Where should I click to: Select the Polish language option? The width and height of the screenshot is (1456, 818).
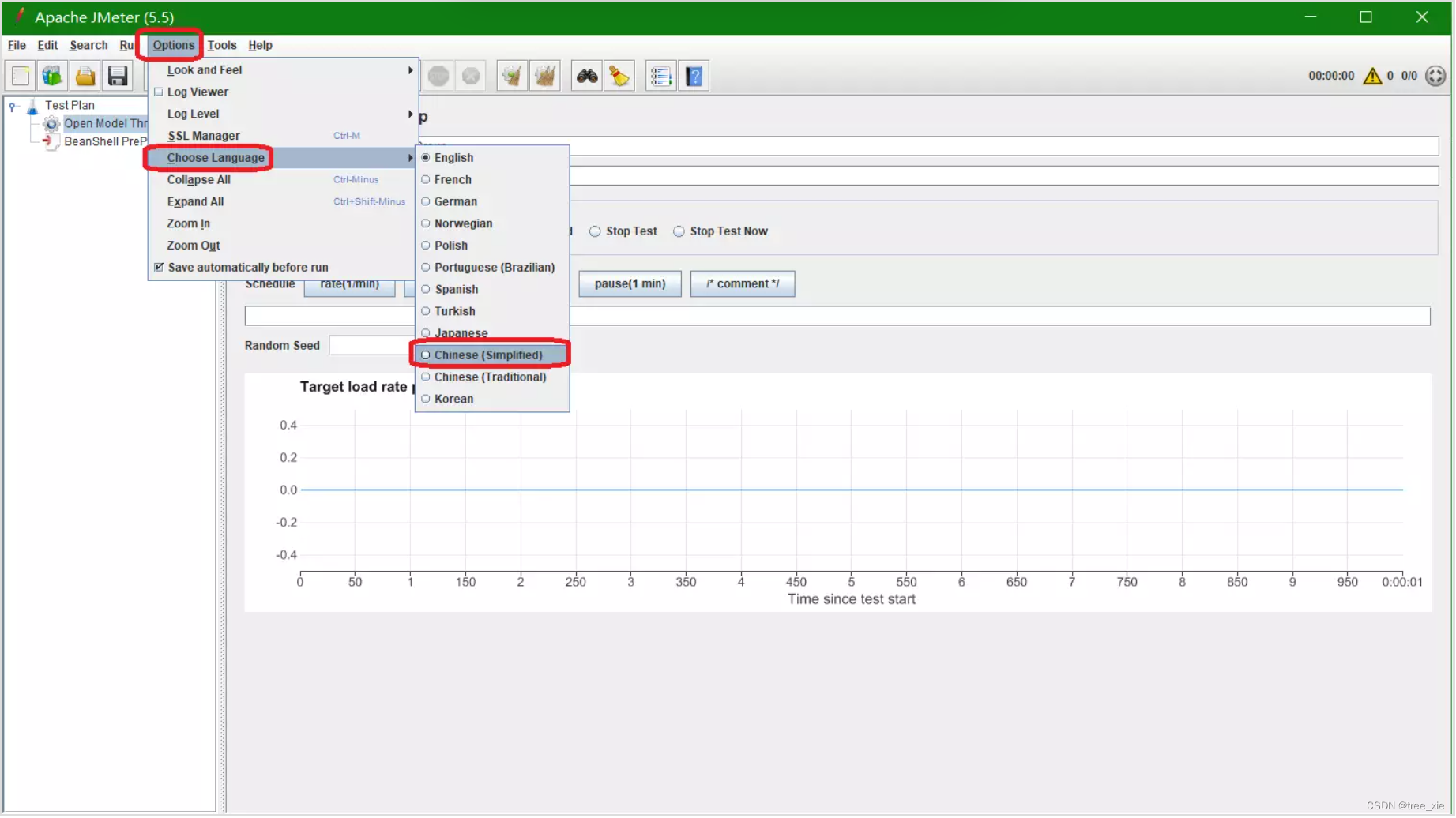(x=491, y=246)
